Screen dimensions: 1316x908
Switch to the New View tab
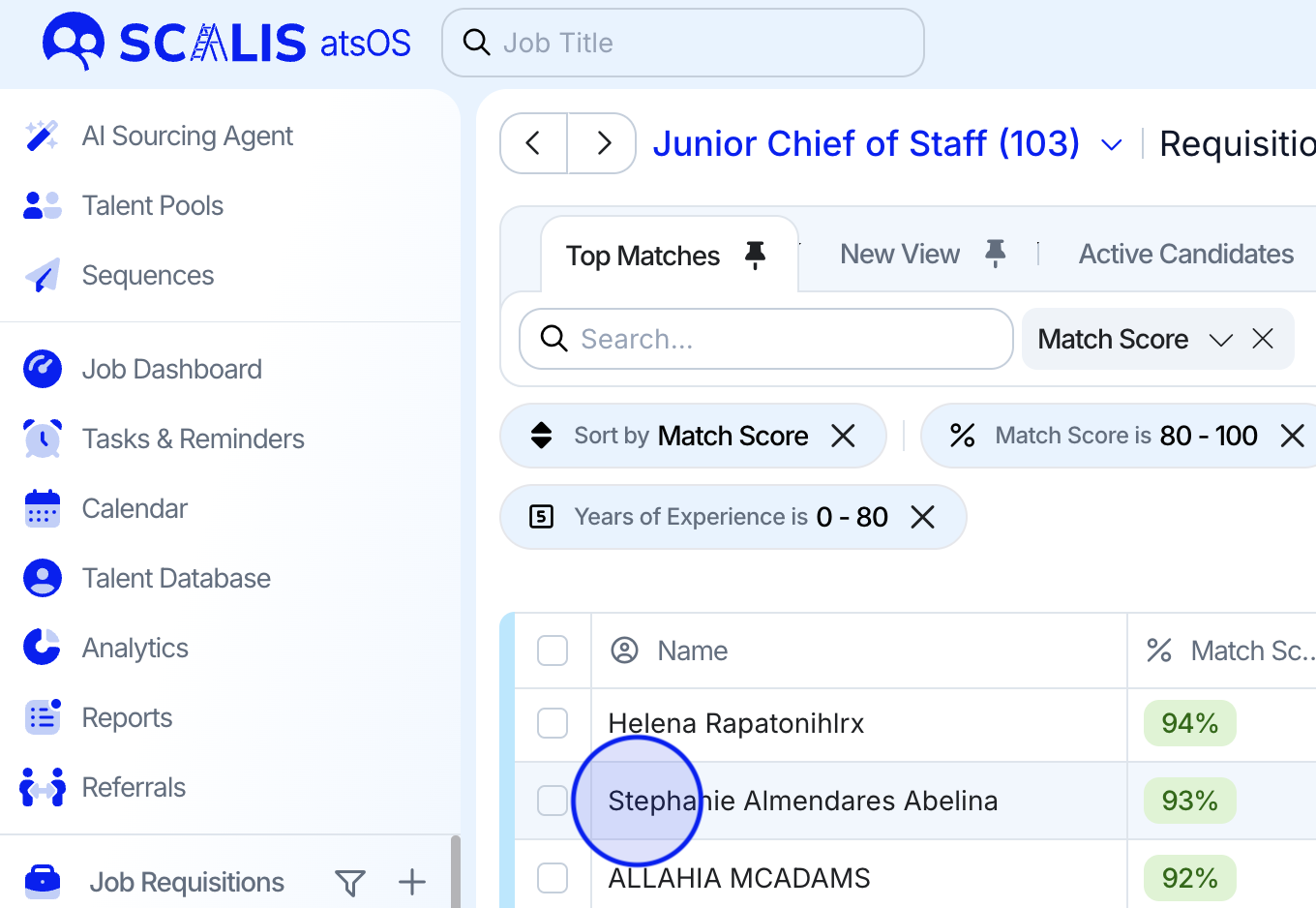pos(899,255)
